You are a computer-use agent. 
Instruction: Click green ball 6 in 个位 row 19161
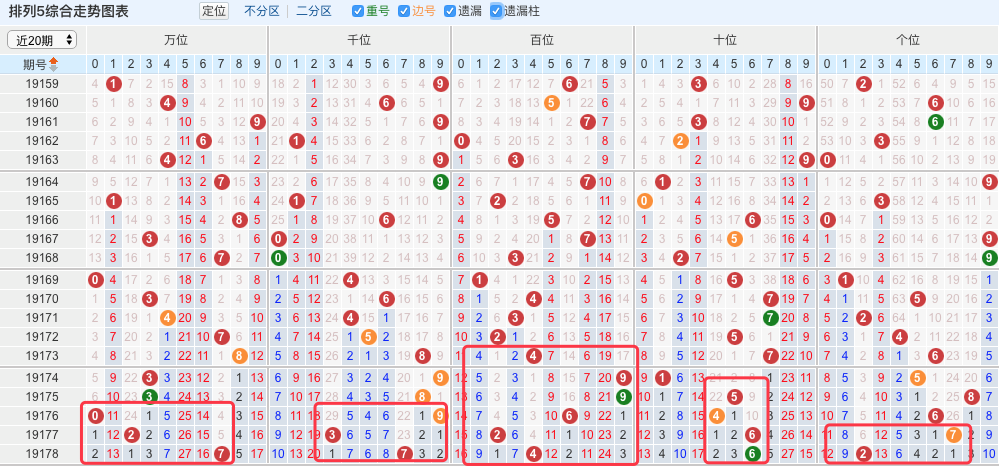pyautogui.click(x=935, y=122)
